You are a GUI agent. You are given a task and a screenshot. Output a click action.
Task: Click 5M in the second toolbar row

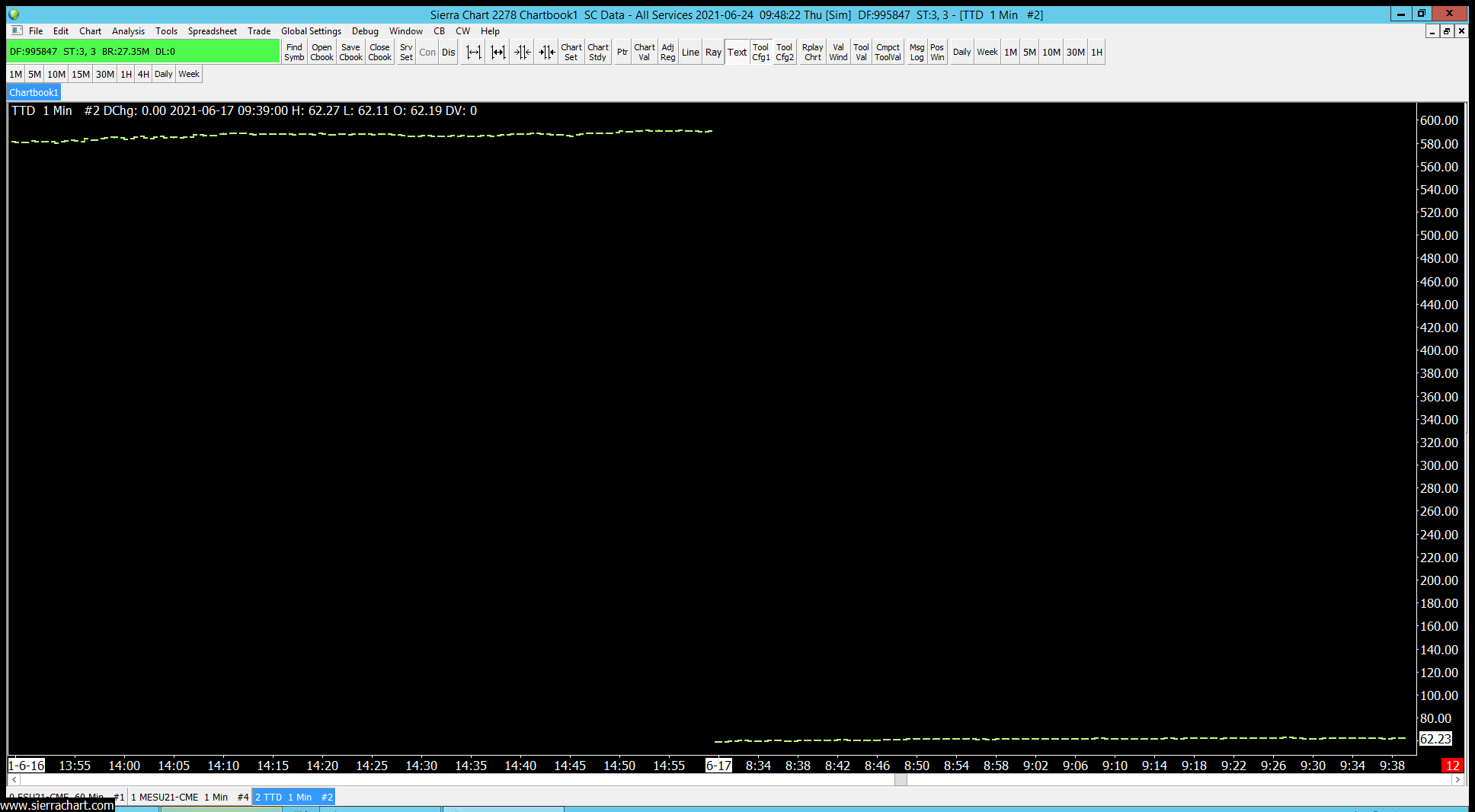35,74
